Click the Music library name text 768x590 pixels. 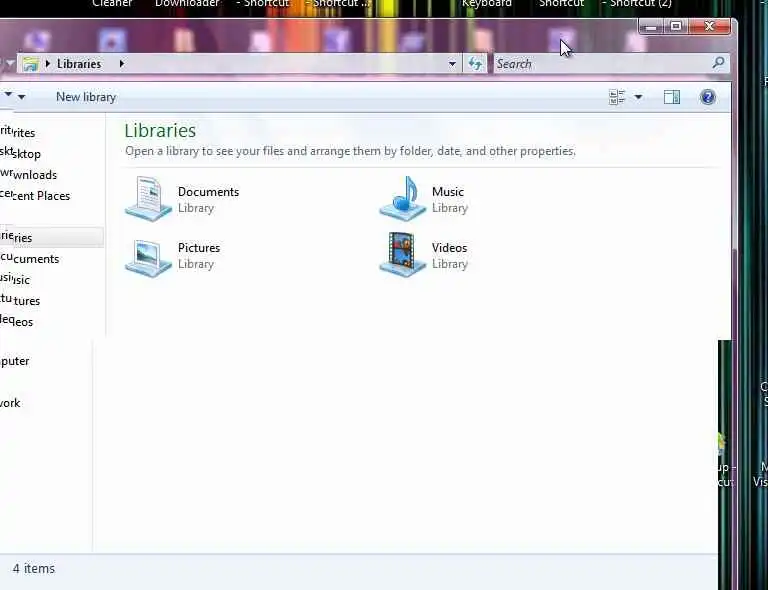click(448, 192)
